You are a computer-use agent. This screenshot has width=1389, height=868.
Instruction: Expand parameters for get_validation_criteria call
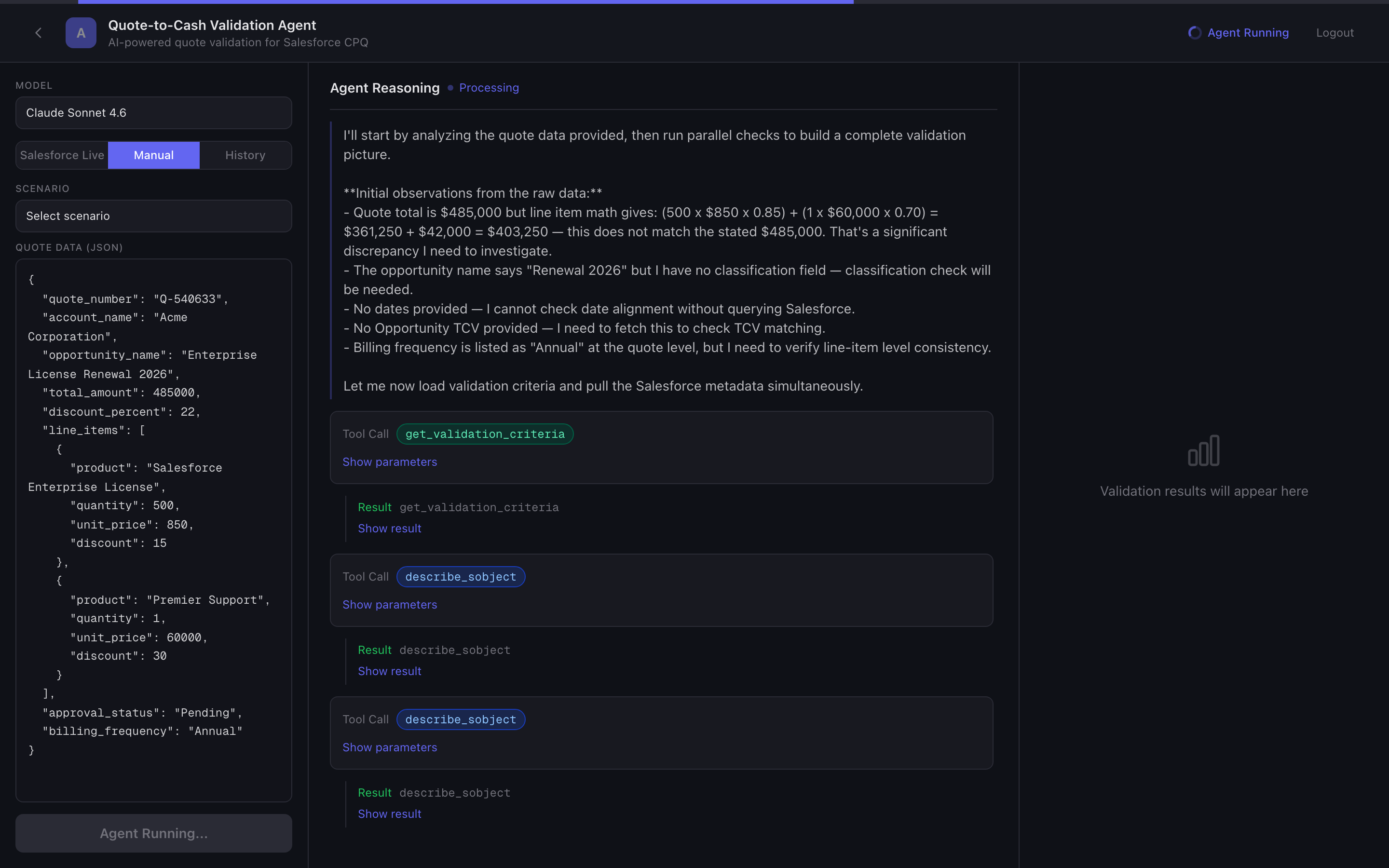click(x=390, y=461)
